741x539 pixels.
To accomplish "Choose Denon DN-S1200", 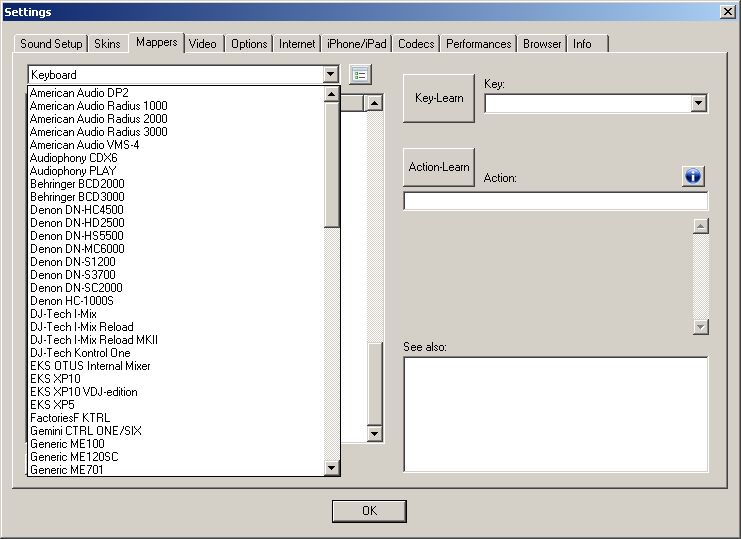I will click(x=176, y=262).
